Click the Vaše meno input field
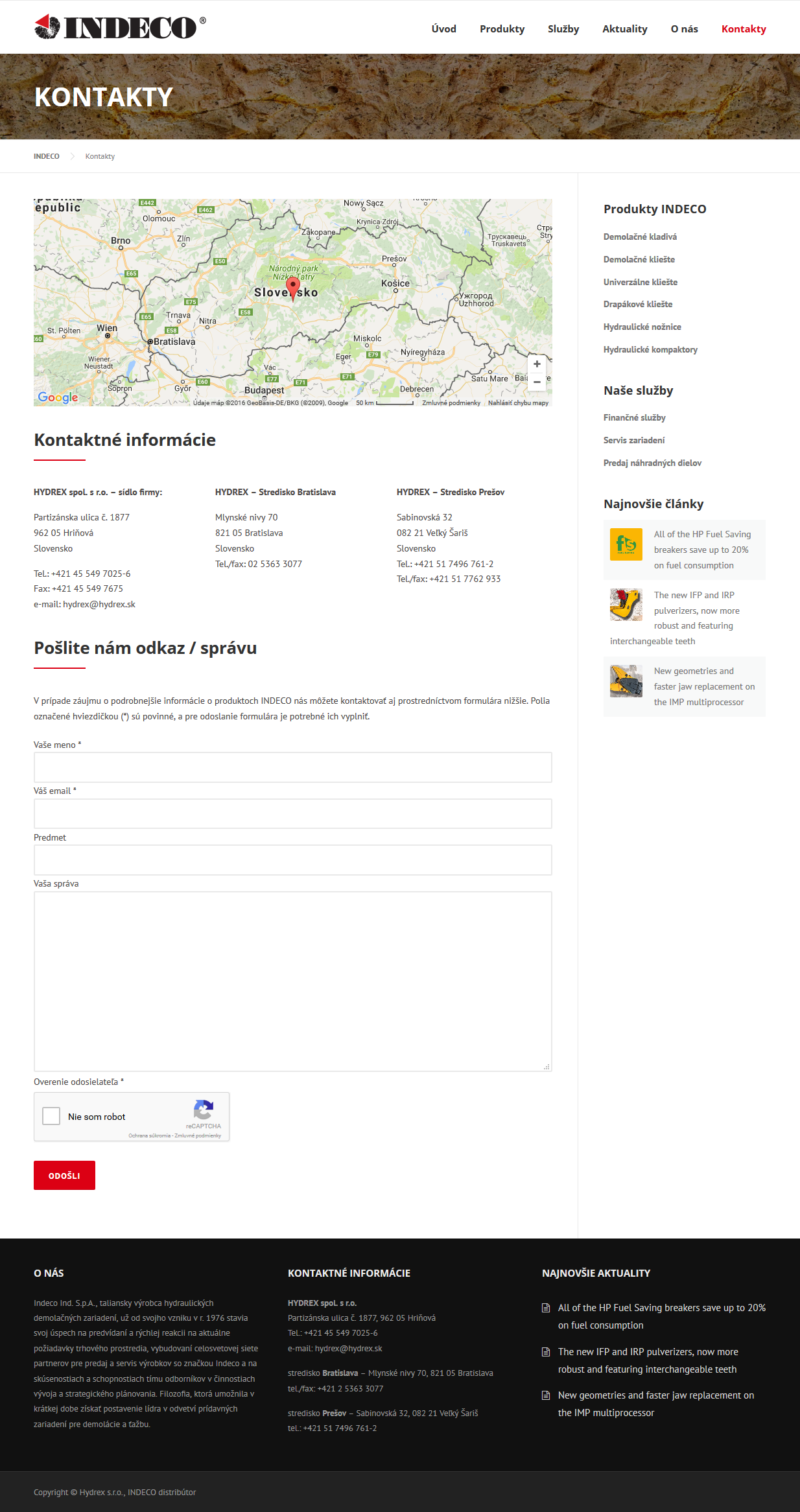Screen dimensions: 800x1512 (293, 767)
